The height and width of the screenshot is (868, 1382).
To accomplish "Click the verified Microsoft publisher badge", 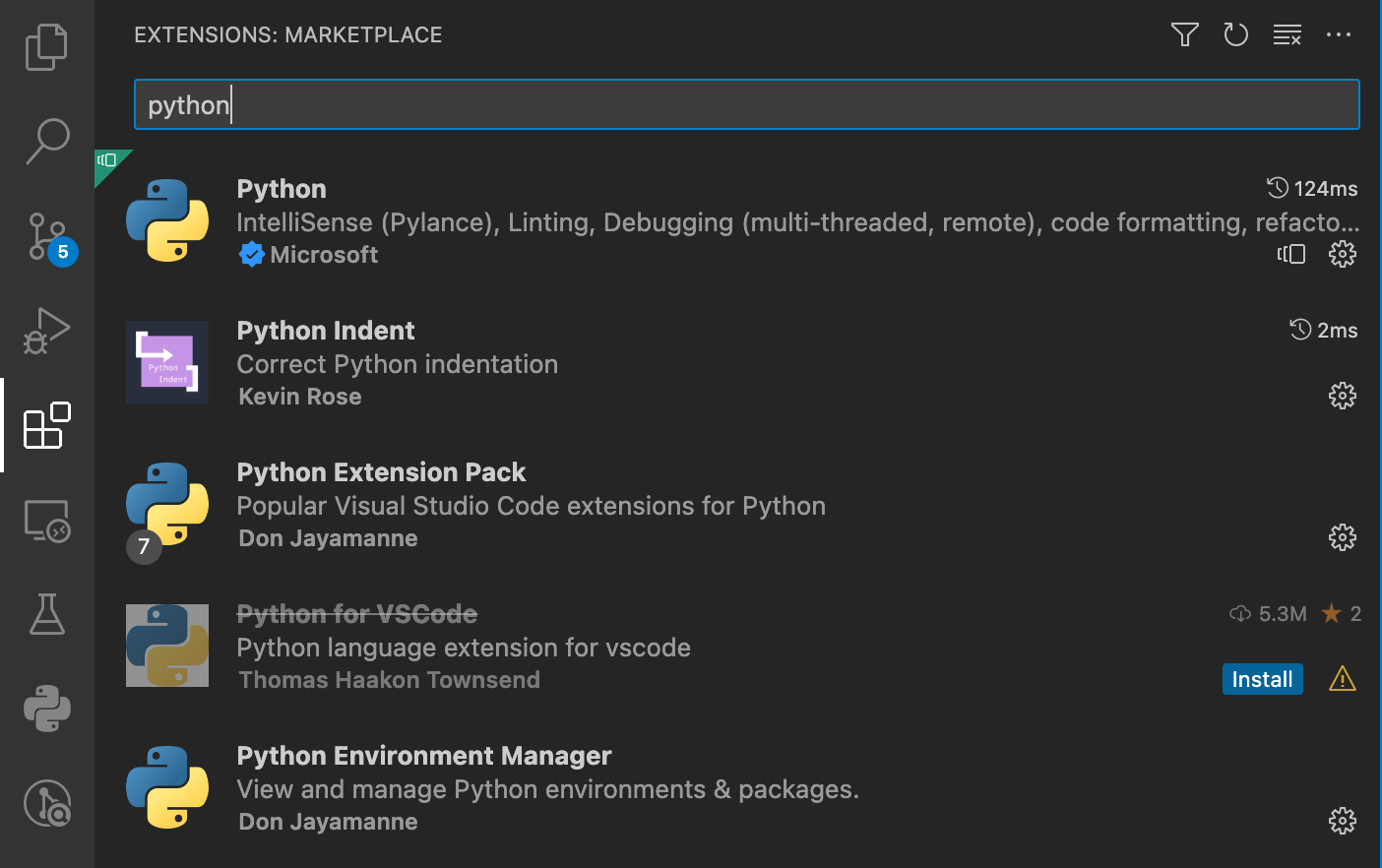I will (252, 254).
